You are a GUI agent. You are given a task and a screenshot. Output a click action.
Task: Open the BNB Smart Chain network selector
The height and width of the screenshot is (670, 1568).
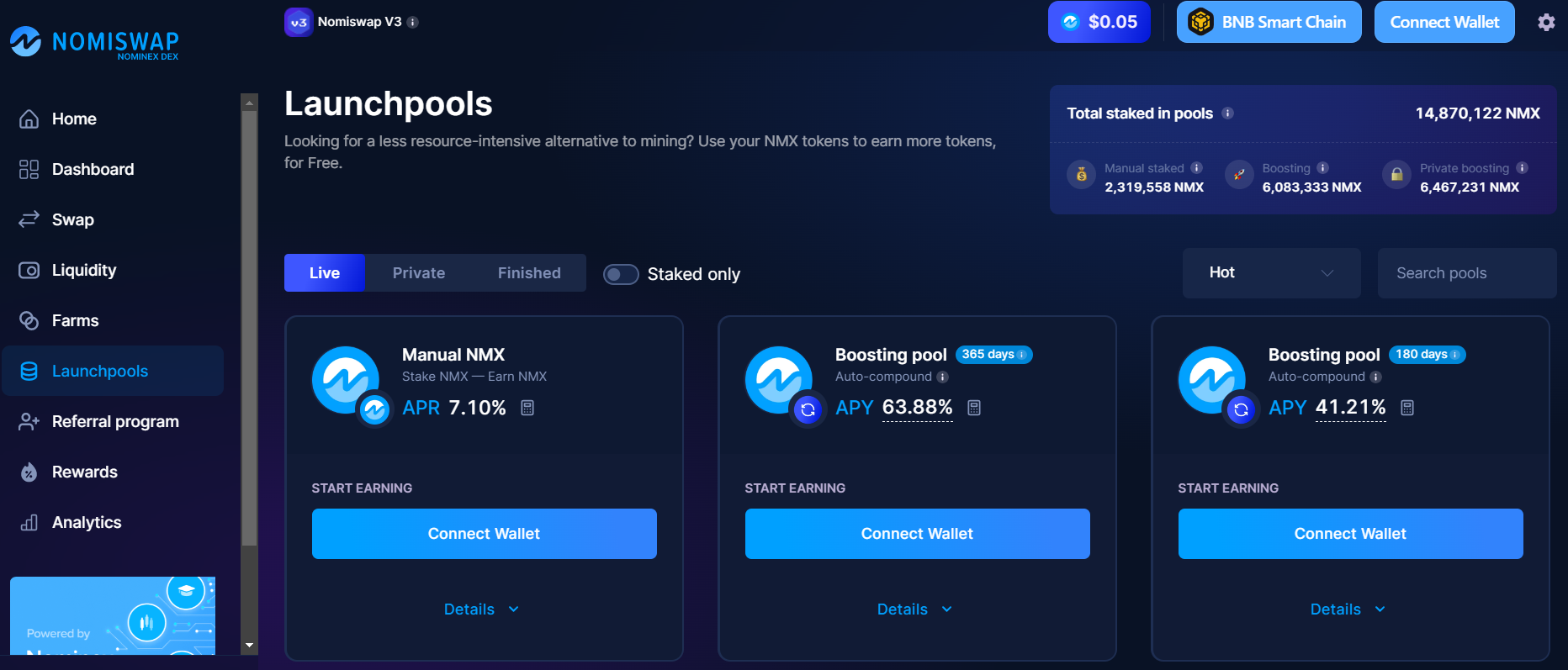click(x=1269, y=22)
